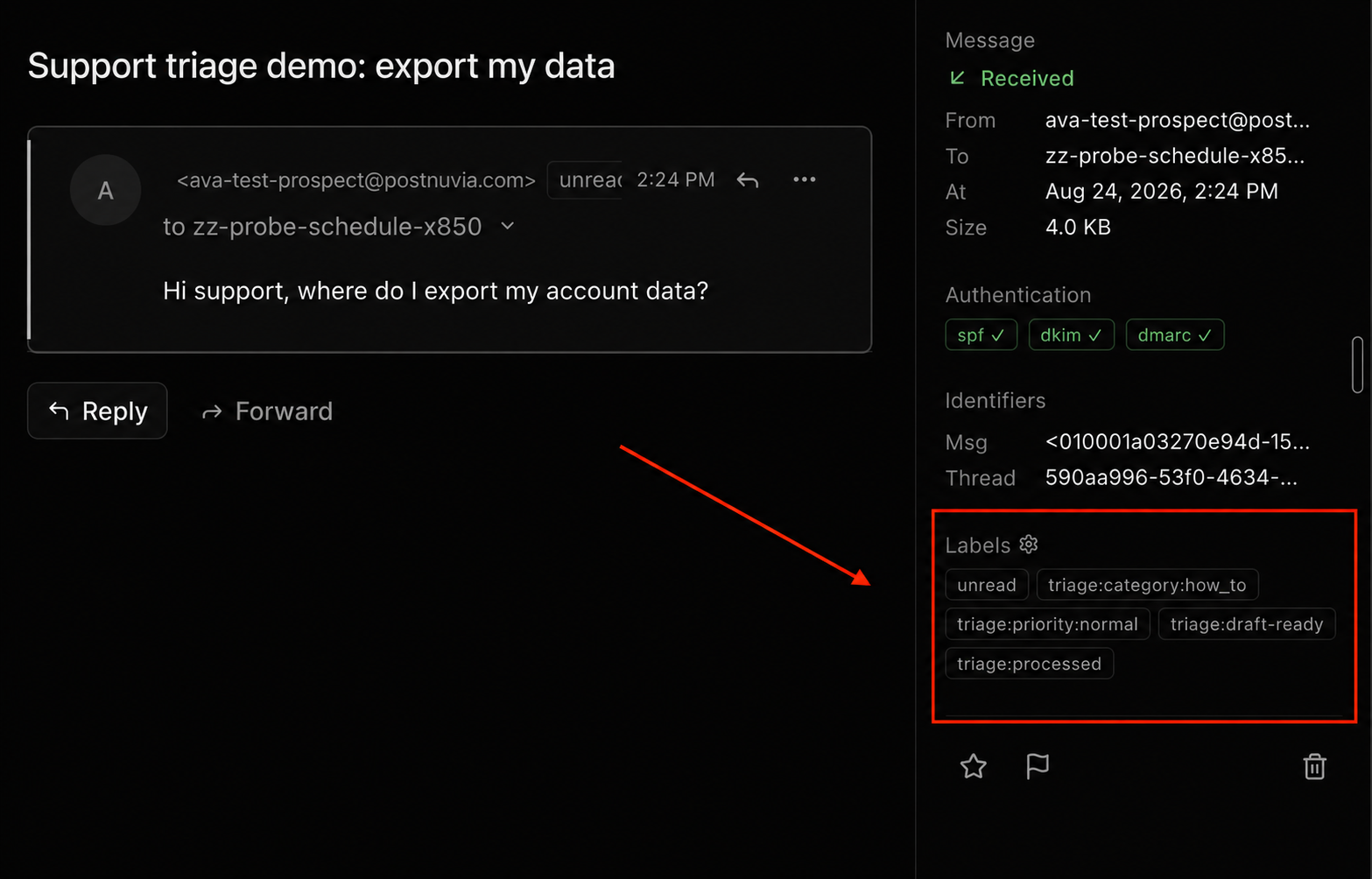Click the dkim authentication badge

coord(1071,335)
